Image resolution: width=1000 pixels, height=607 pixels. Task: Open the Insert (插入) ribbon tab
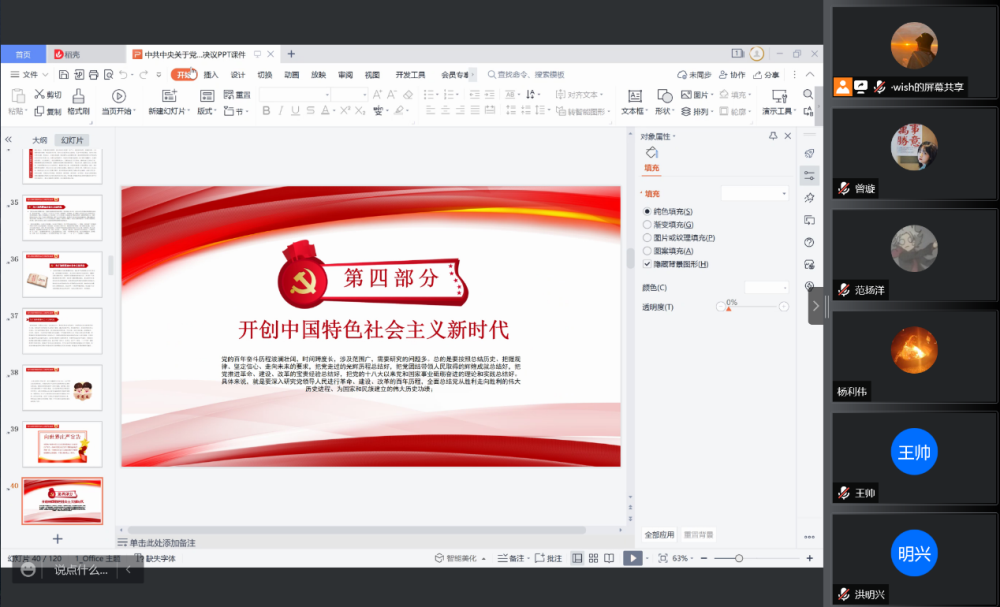(x=211, y=75)
